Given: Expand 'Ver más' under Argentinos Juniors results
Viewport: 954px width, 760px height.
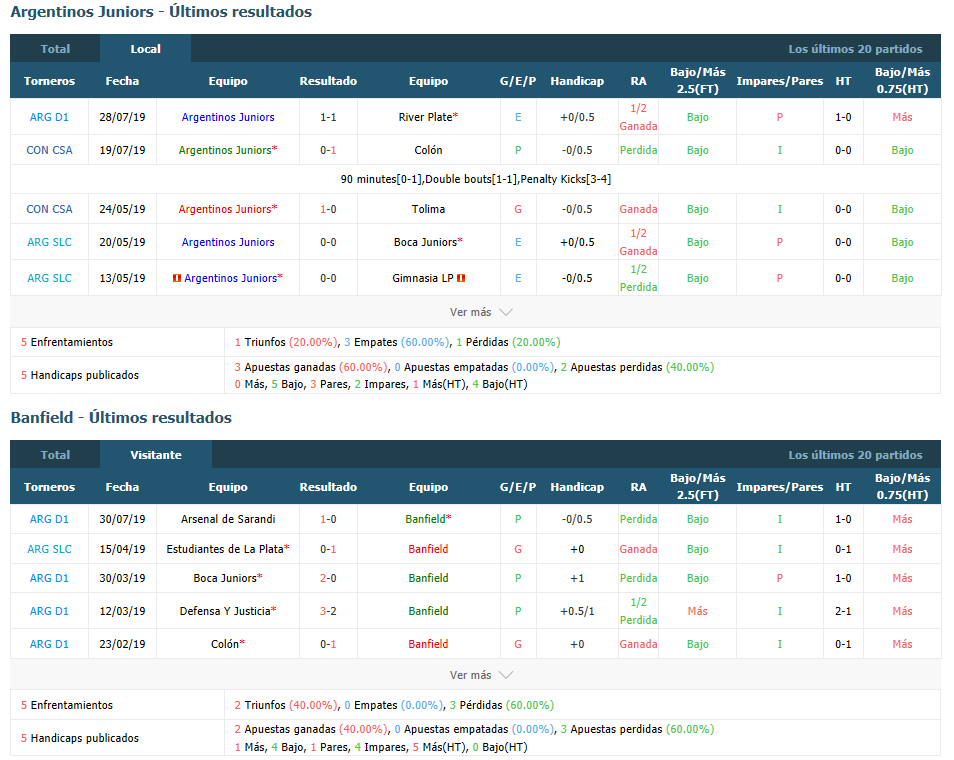Looking at the screenshot, I should (x=481, y=312).
